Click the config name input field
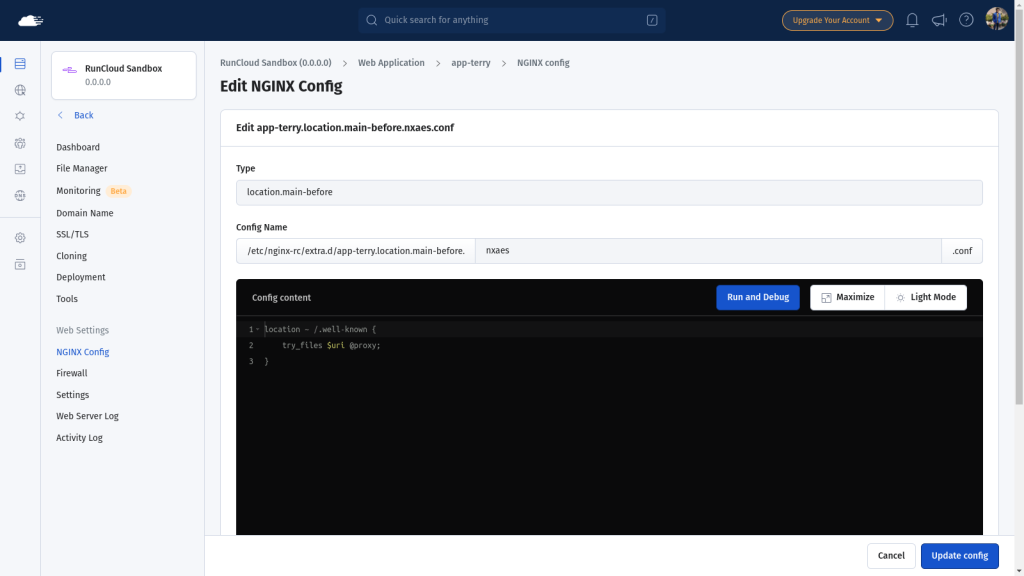 (x=708, y=250)
